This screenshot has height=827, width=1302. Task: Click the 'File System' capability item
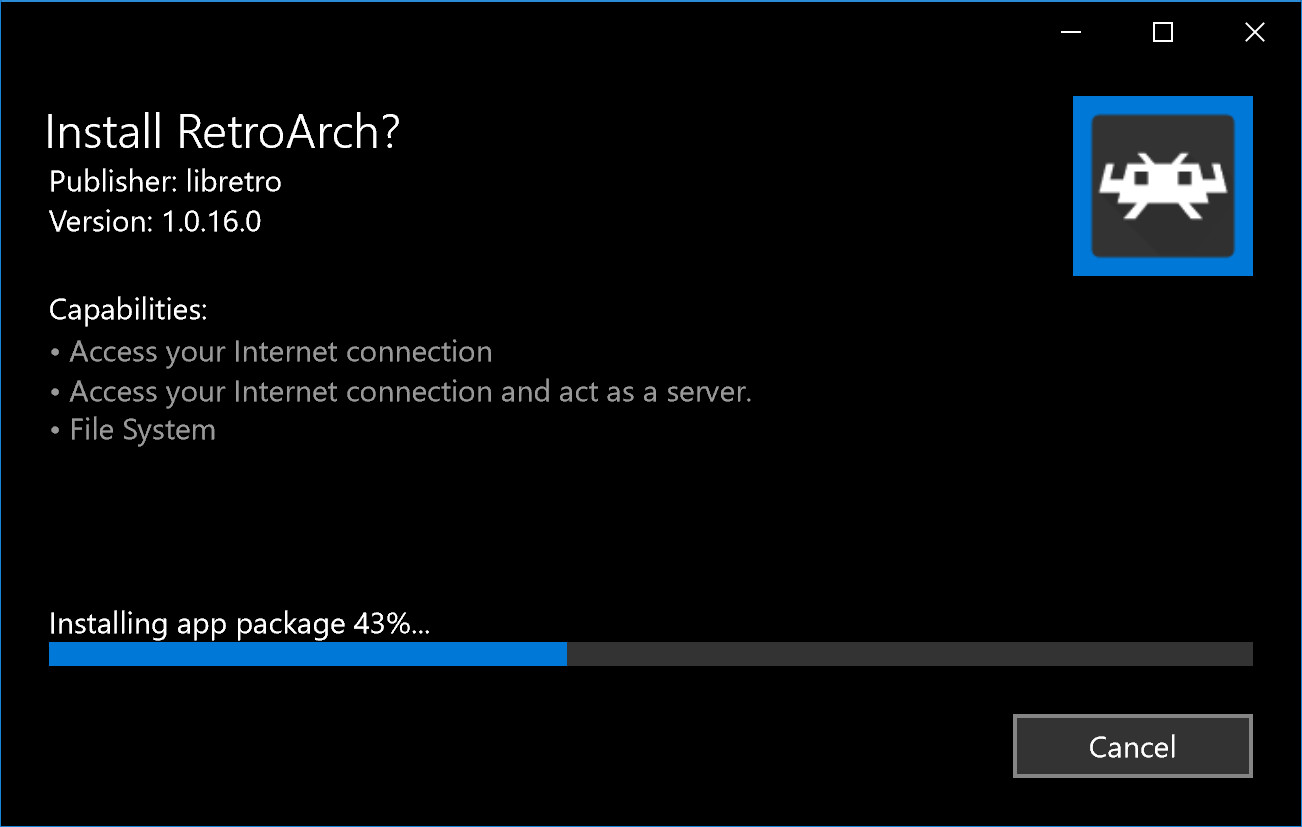click(142, 429)
